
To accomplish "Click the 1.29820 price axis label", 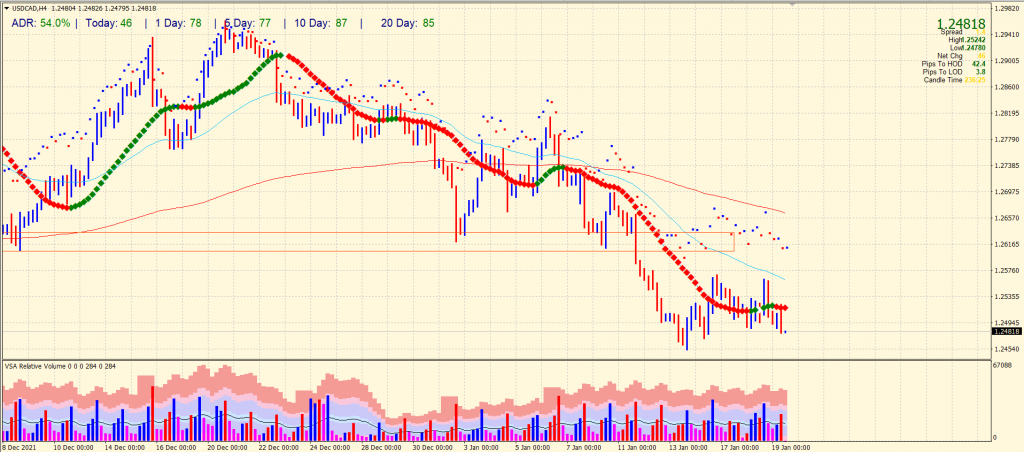I will (x=1007, y=9).
